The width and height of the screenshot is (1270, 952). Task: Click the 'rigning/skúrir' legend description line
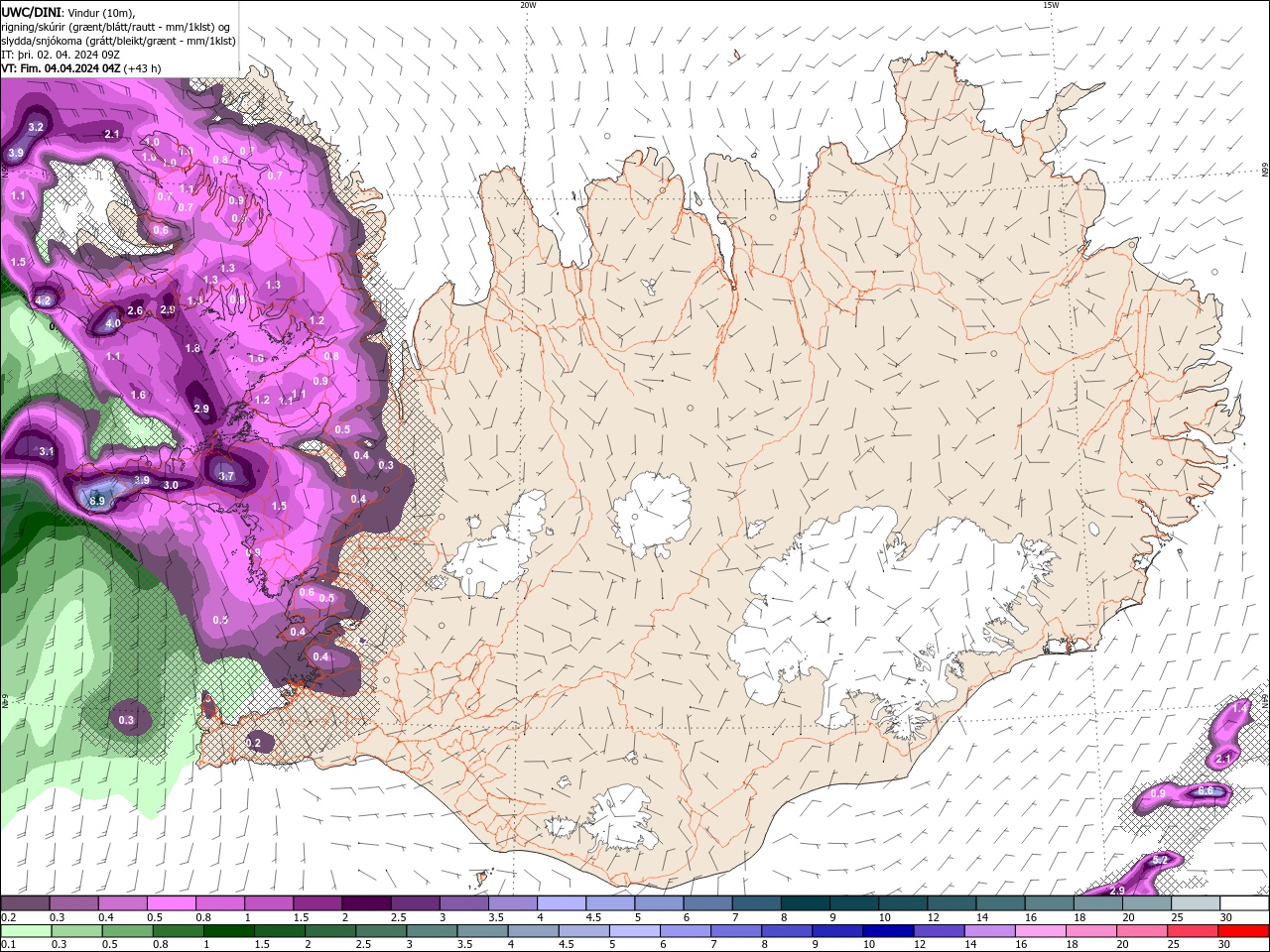tap(116, 27)
